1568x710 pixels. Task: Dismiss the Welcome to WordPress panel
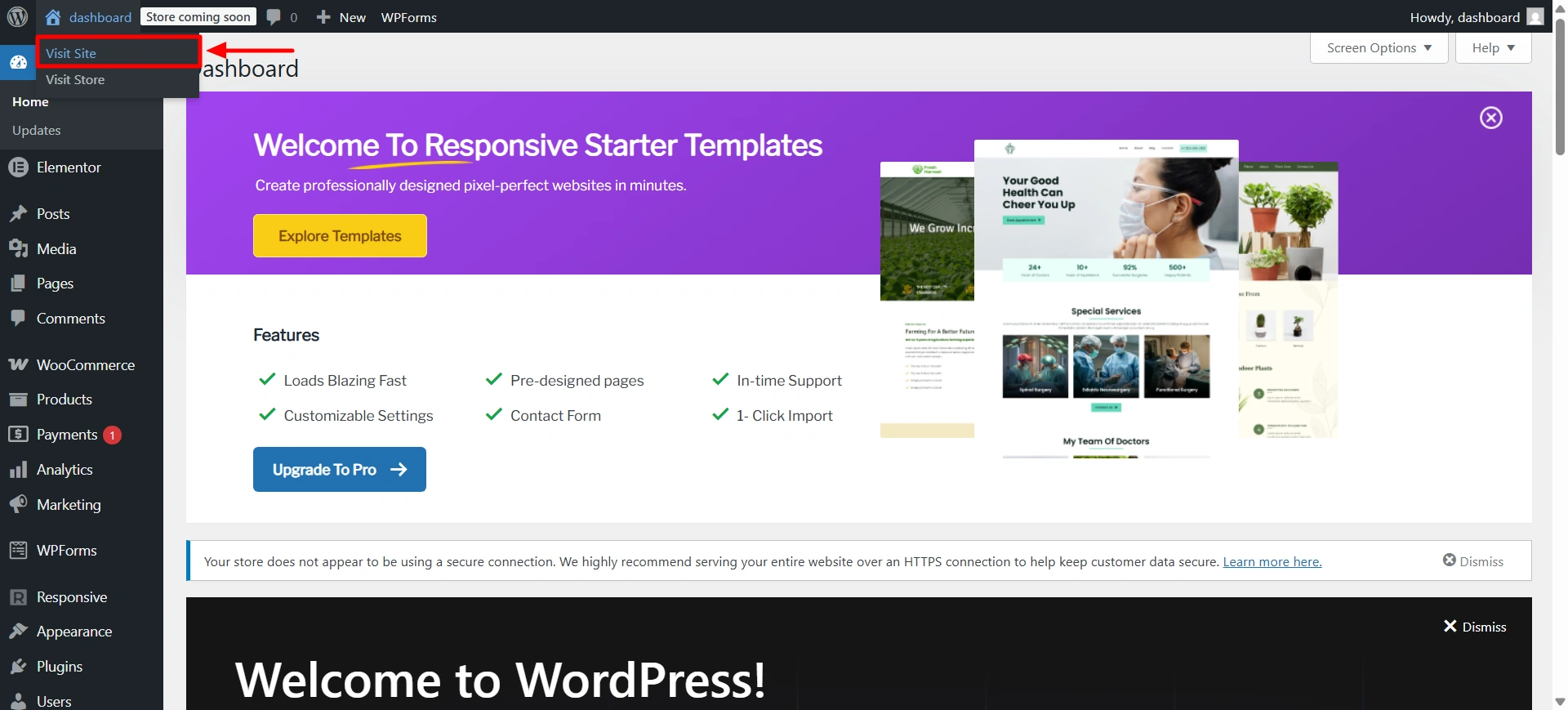click(1475, 627)
